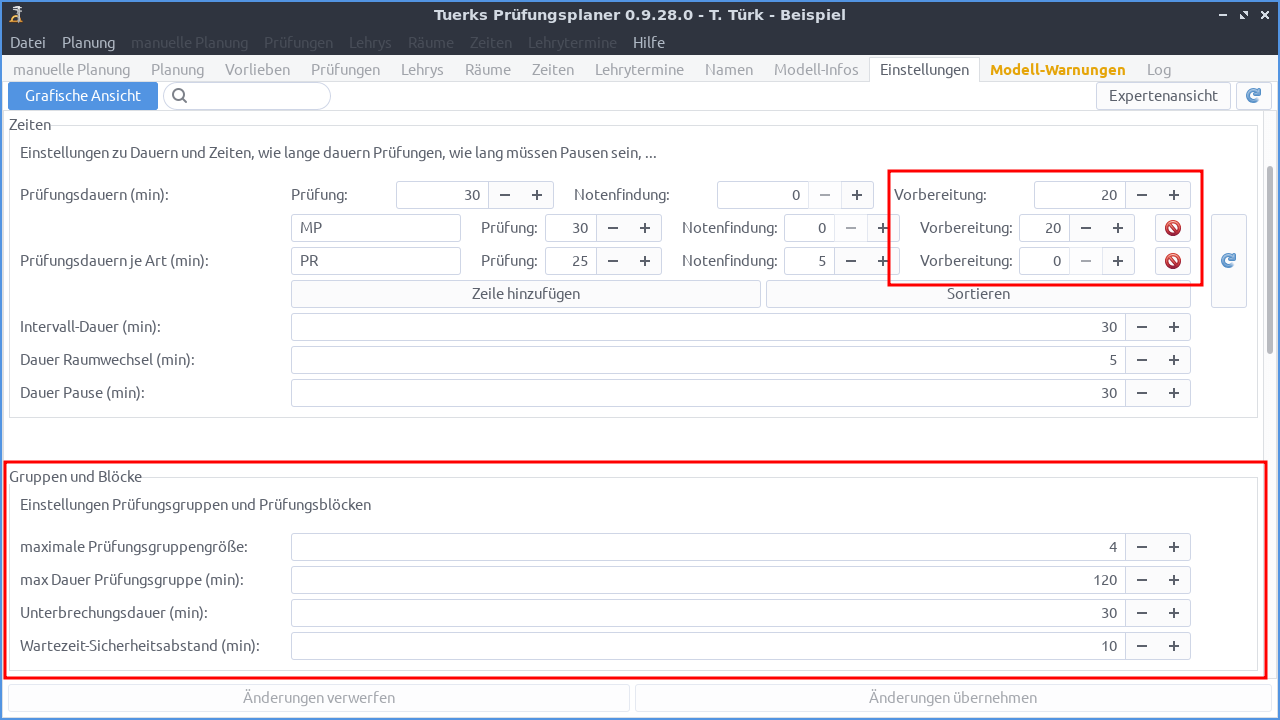Click the vertical scrollbar on the right
This screenshot has width=1280, height=720.
click(x=1271, y=260)
